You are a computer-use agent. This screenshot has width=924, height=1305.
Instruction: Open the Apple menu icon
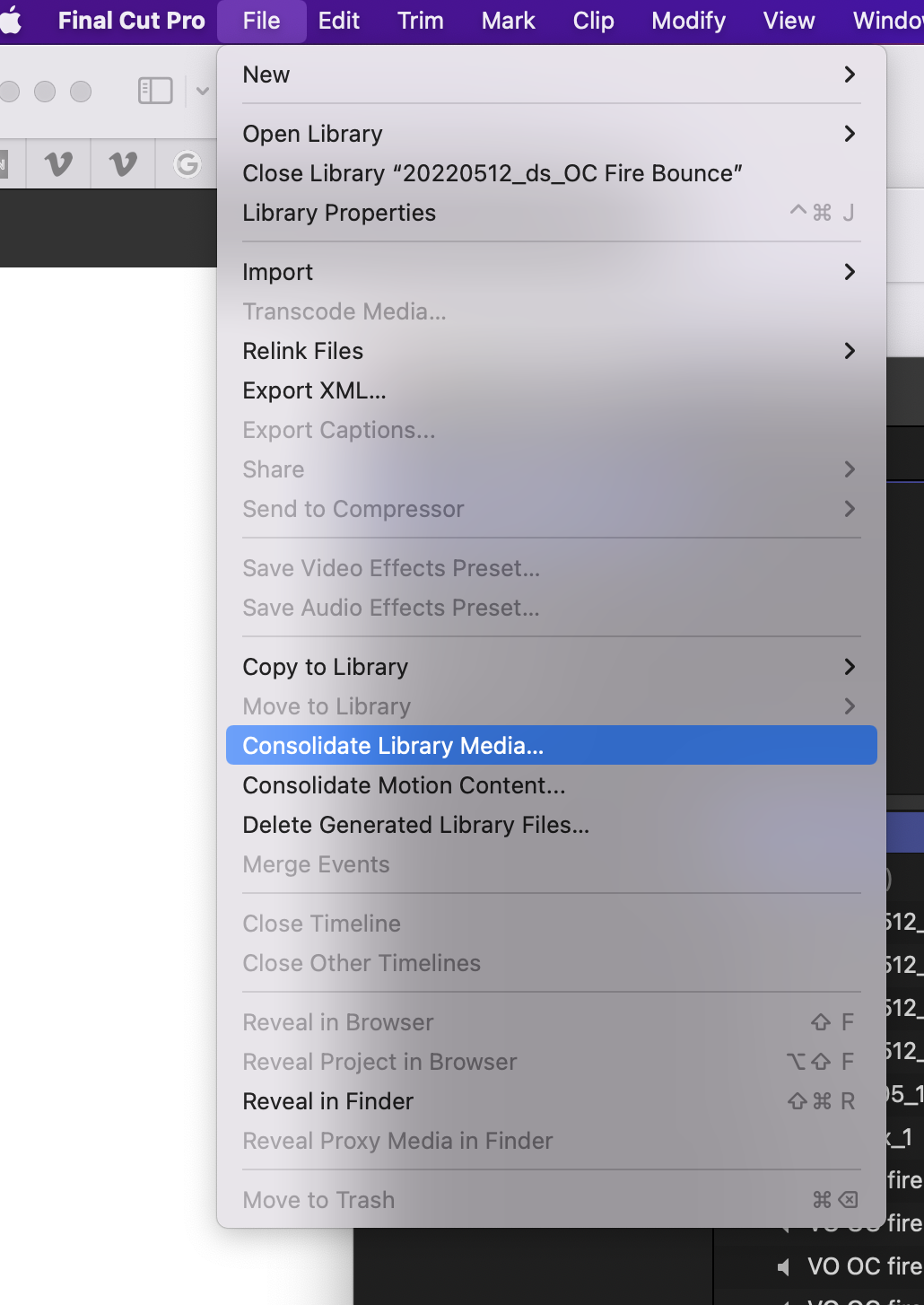(x=11, y=21)
